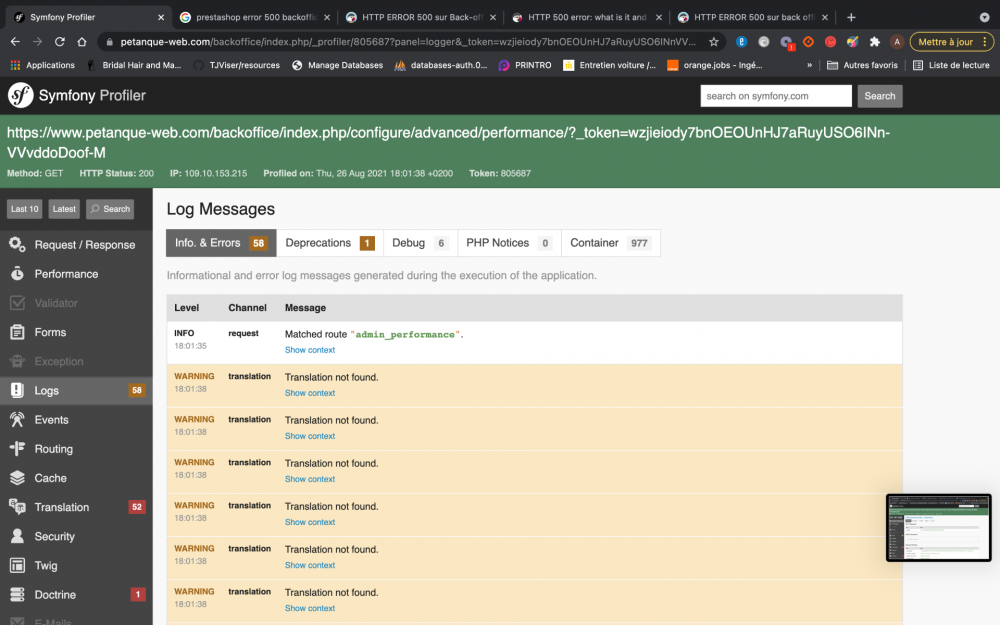The image size is (1000, 625).
Task: Show context of second translation warning
Action: tap(310, 436)
